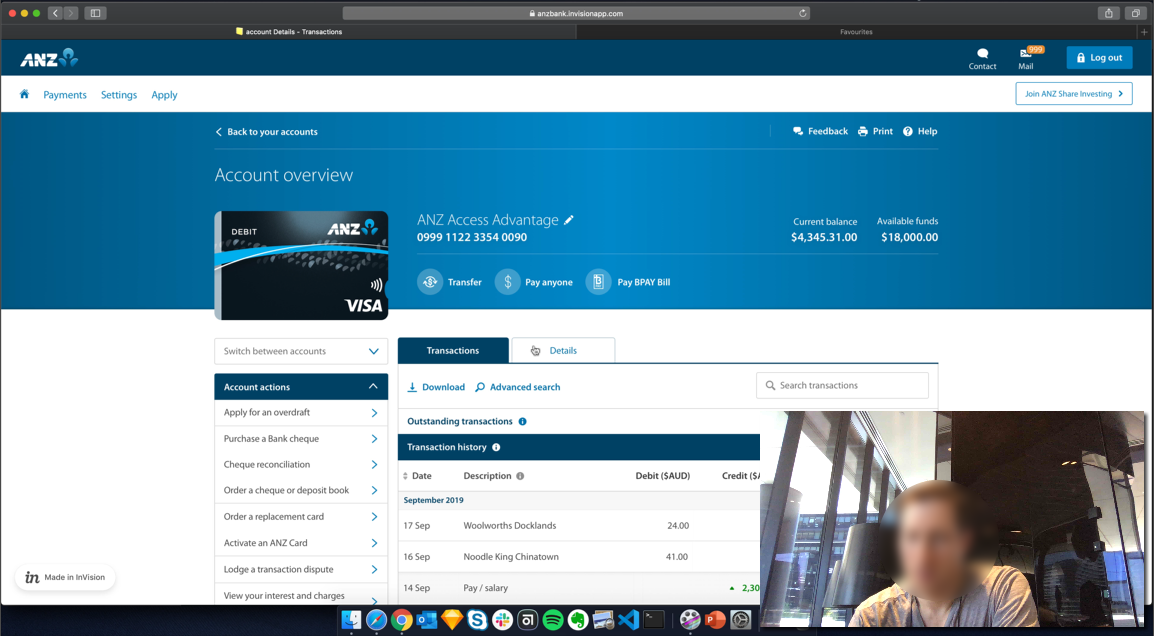This screenshot has height=636, width=1154.
Task: Click the Feedback speech bubble icon
Action: coord(798,131)
